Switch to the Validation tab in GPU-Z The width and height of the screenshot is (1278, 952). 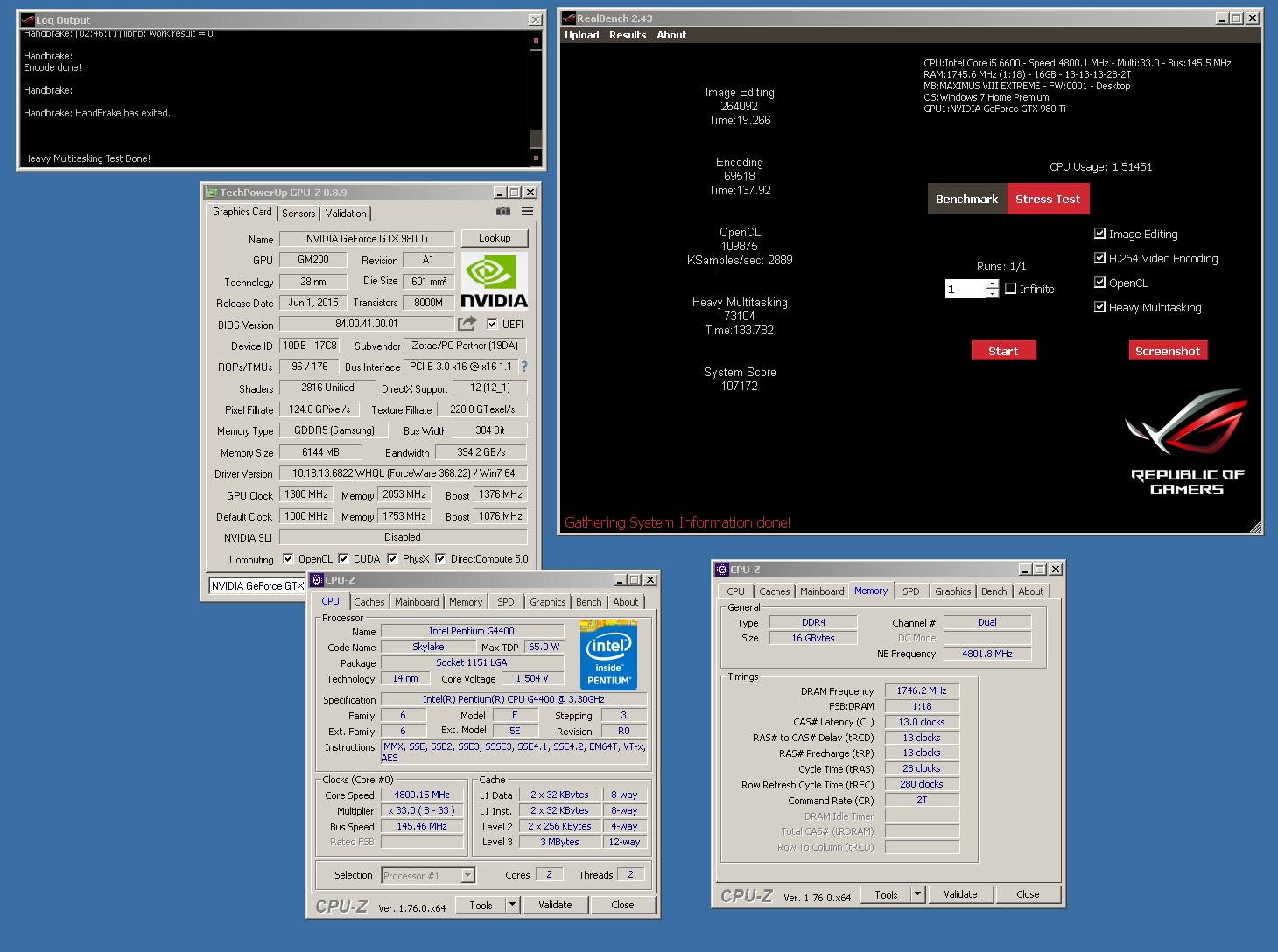pyautogui.click(x=346, y=213)
